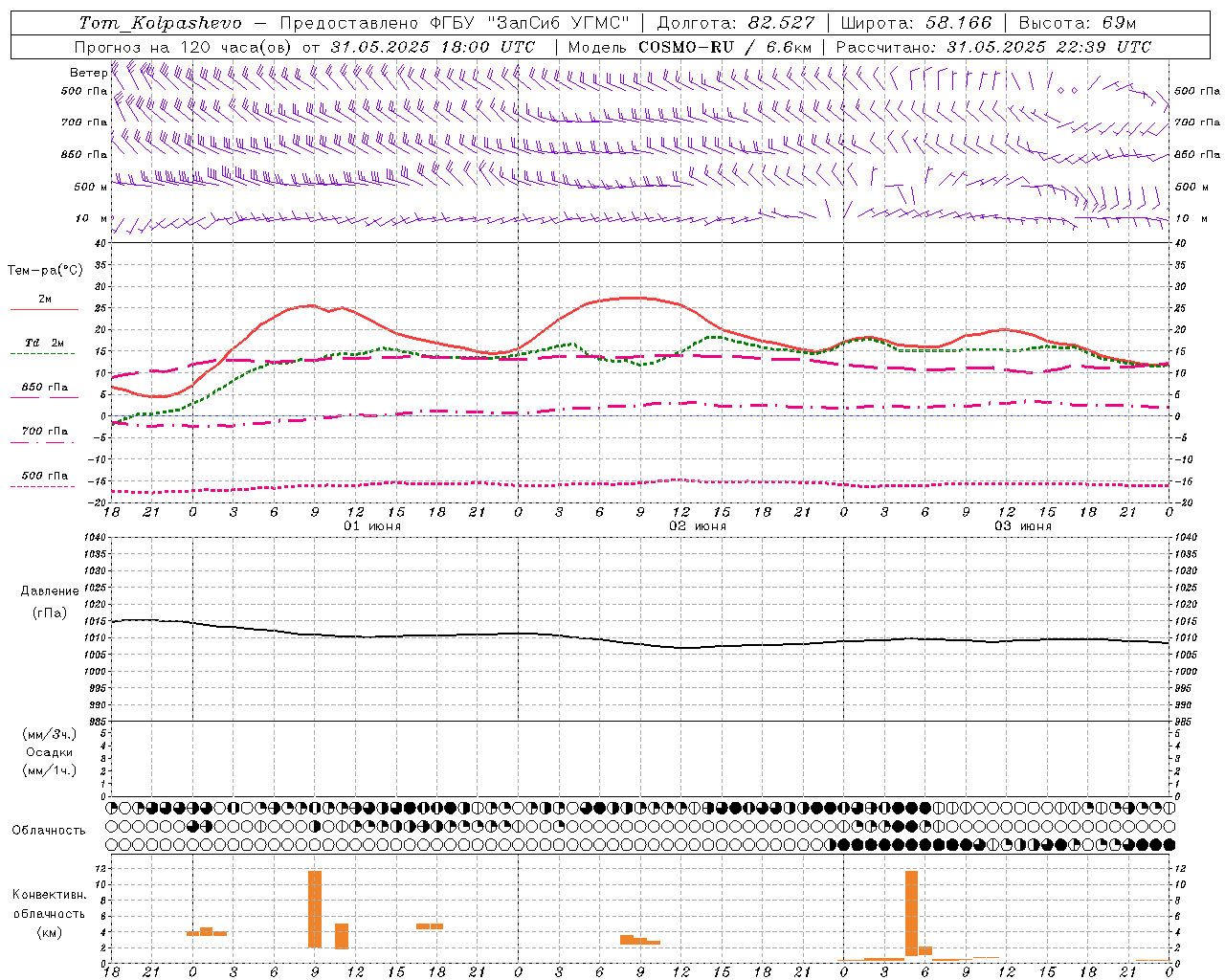The image size is (1225, 980).
Task: Click the 'Конвективн.' convective cloud label
Action: tap(49, 895)
